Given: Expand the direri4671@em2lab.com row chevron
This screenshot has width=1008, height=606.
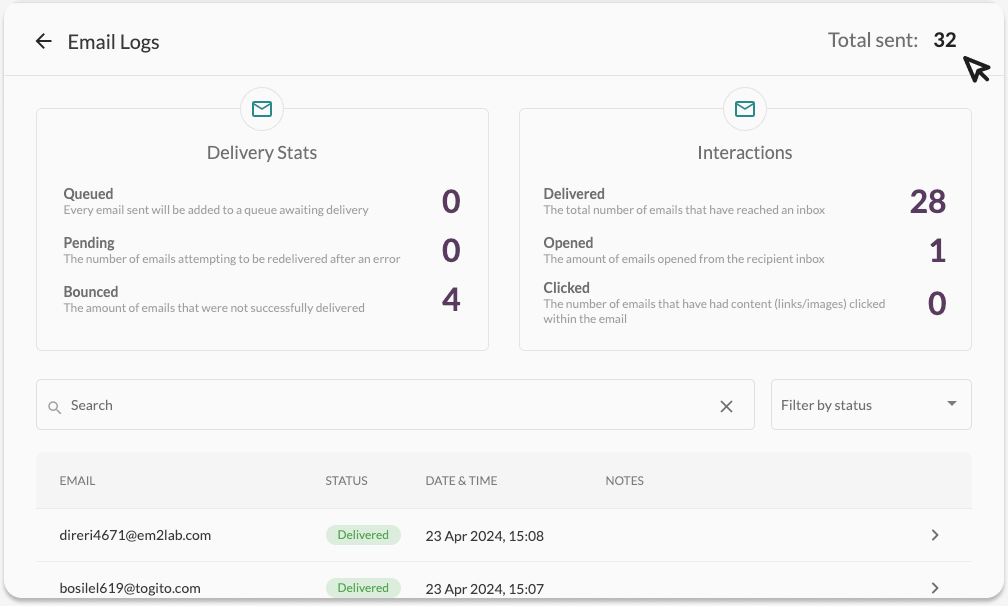Looking at the screenshot, I should coord(935,535).
